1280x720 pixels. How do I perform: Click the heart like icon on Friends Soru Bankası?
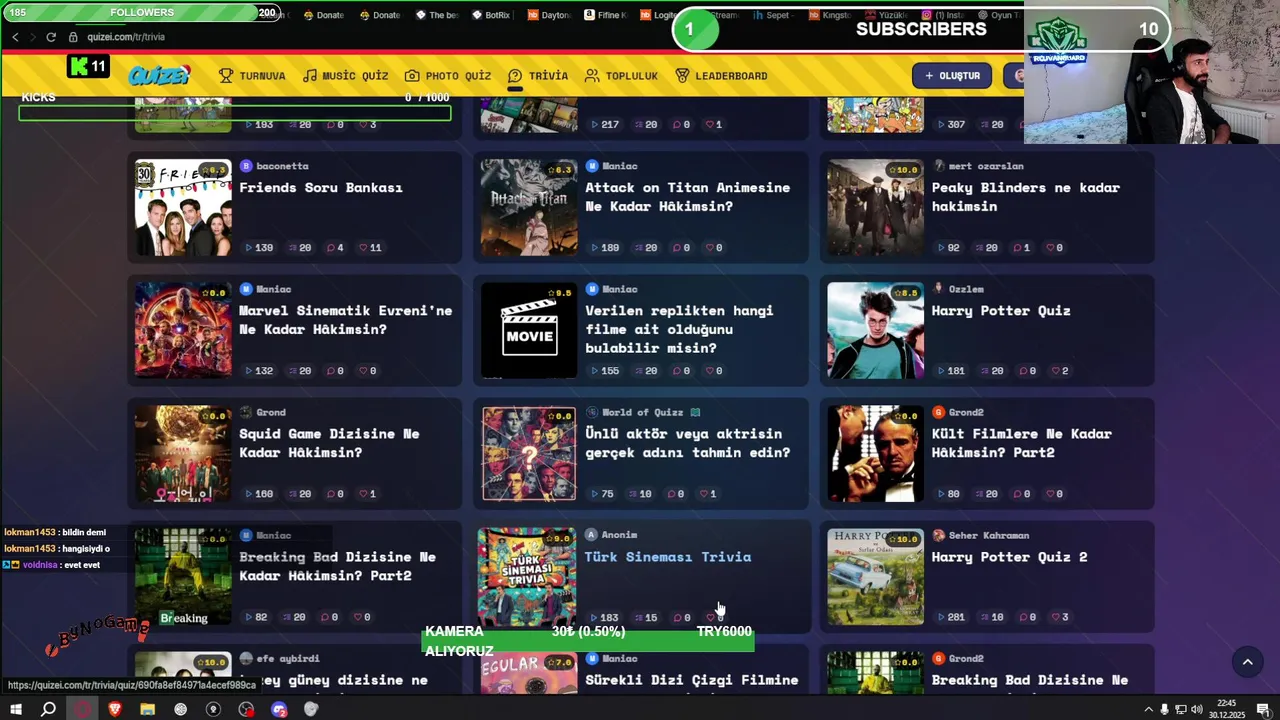tap(364, 248)
